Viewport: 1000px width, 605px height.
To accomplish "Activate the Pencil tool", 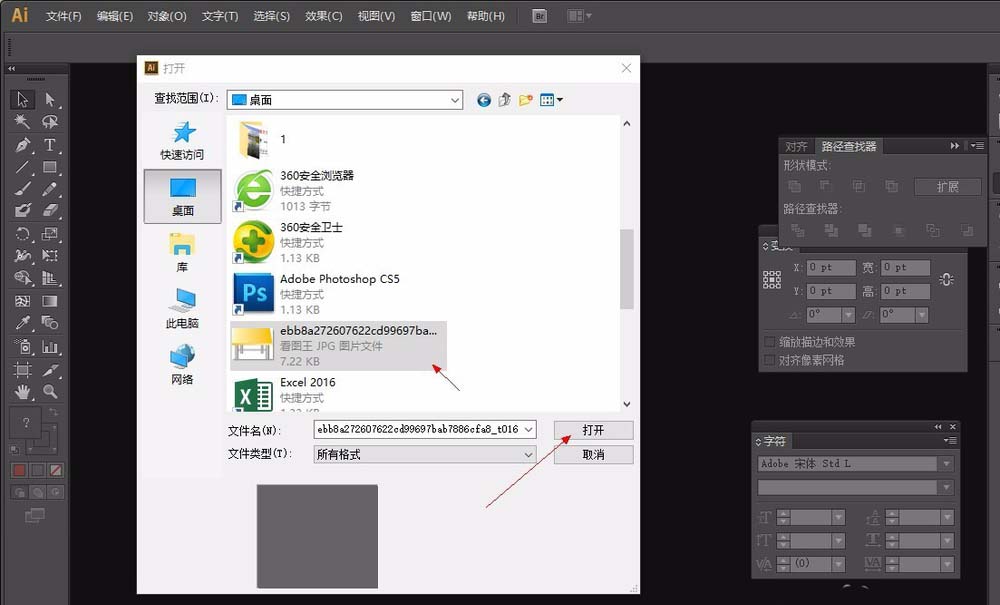I will click(x=50, y=189).
